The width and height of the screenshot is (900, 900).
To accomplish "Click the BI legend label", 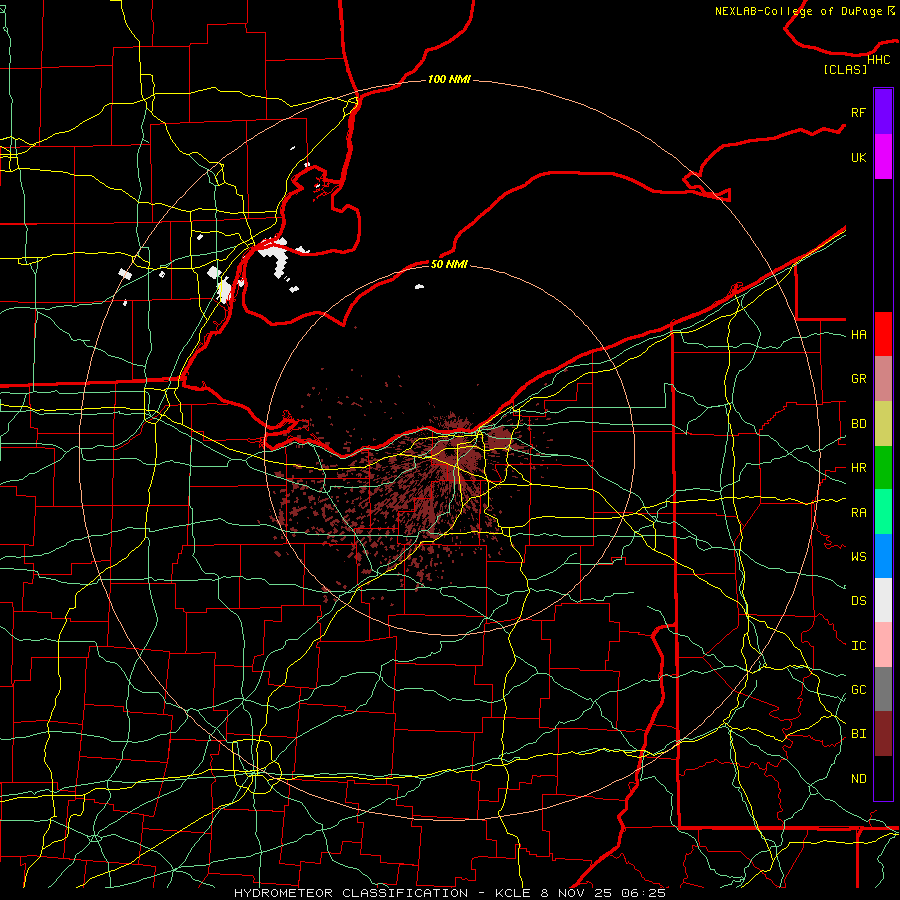I will (x=859, y=734).
